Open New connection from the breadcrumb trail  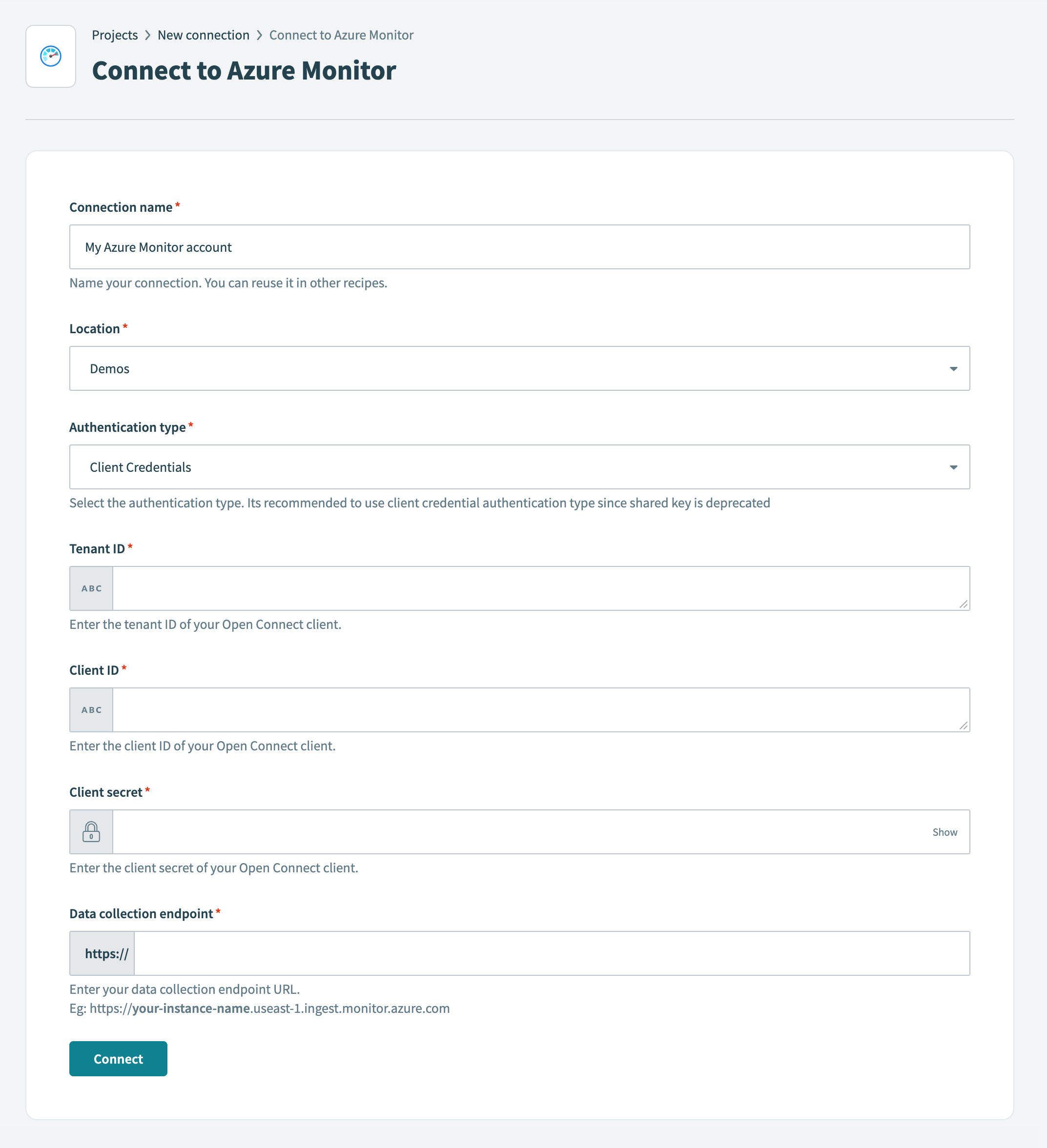tap(204, 35)
